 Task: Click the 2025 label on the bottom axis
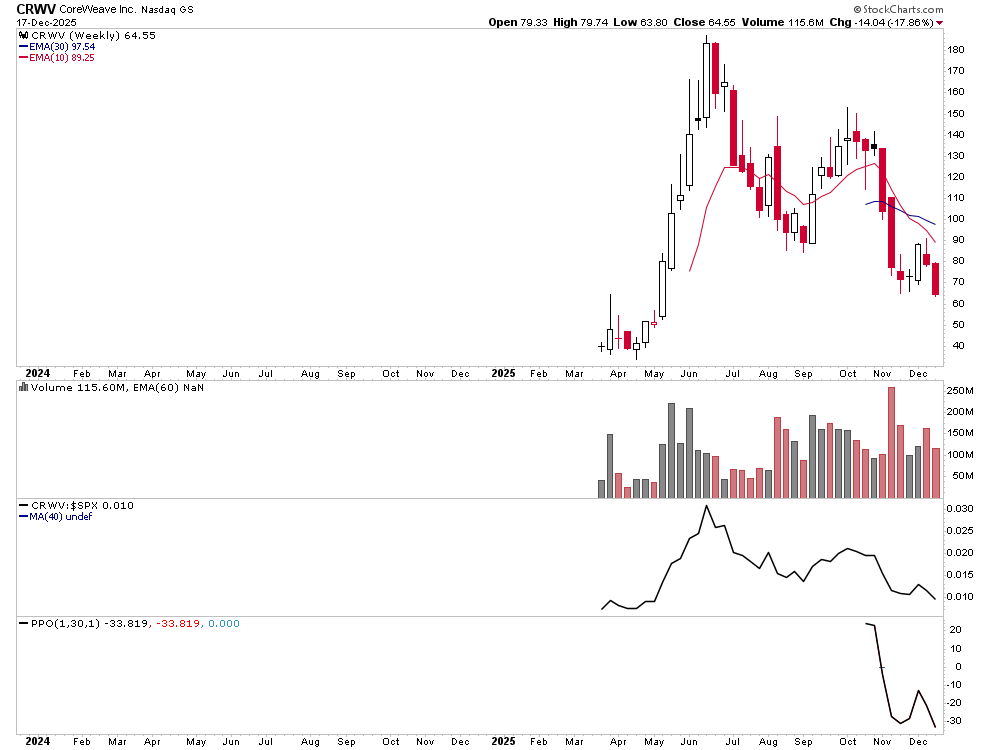point(503,741)
